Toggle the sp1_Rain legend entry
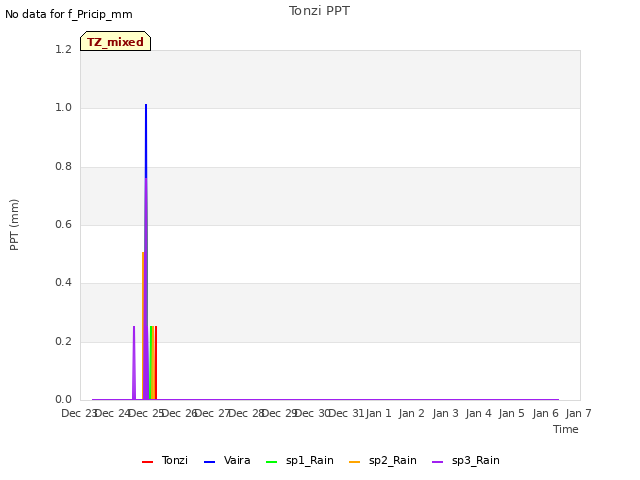 pyautogui.click(x=299, y=460)
